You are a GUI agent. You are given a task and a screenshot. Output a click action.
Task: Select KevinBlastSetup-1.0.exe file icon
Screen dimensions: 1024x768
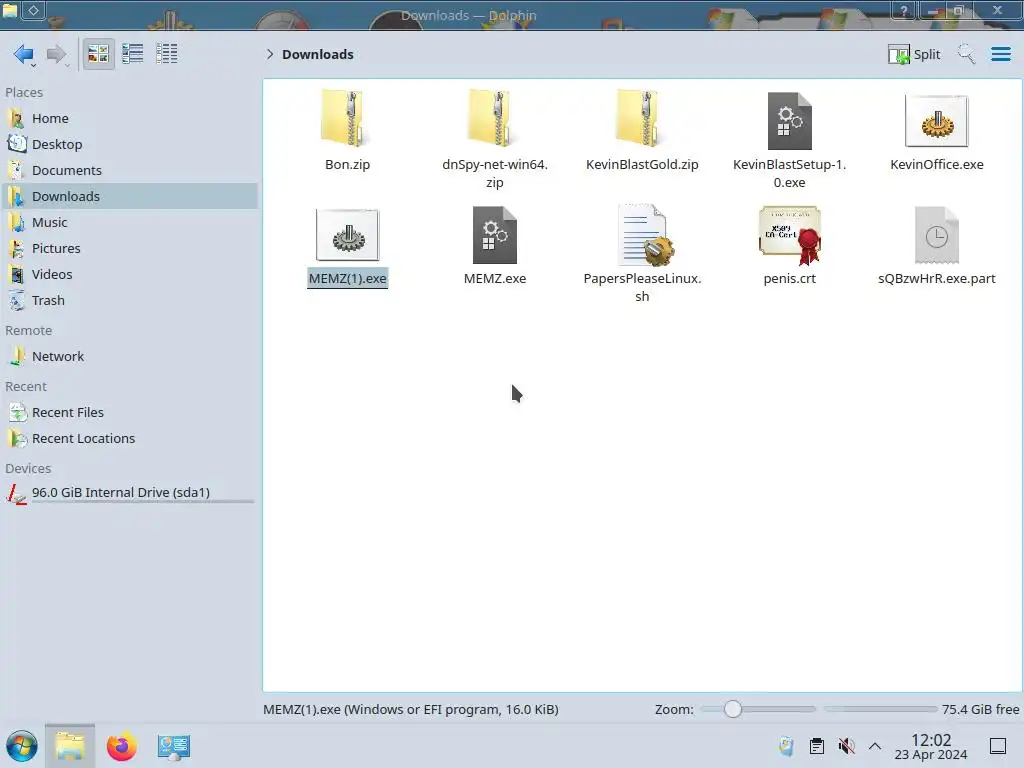pos(790,121)
